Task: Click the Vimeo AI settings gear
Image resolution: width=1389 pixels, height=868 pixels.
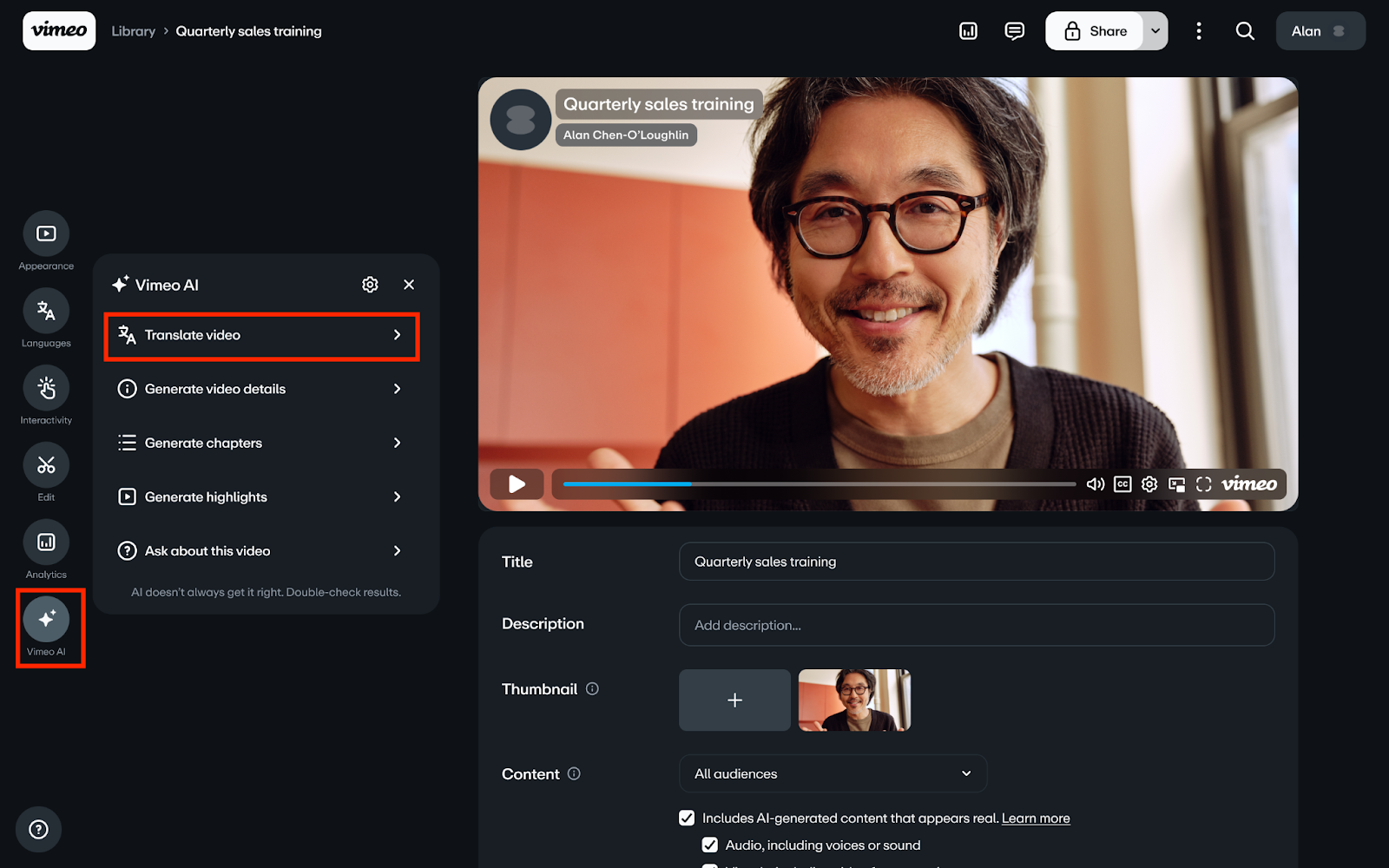Action: (x=370, y=285)
